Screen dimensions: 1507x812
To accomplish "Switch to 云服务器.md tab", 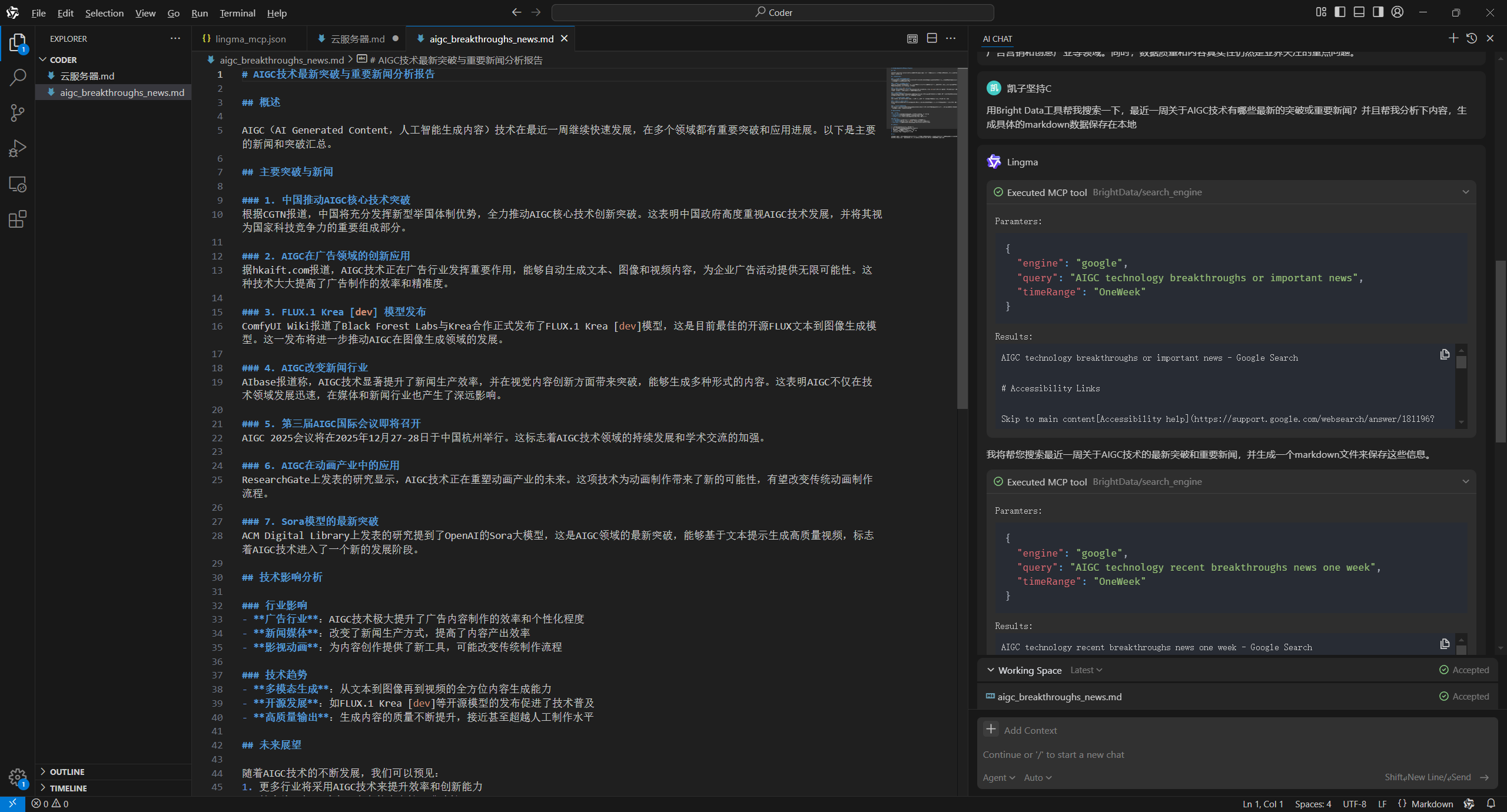I will click(357, 39).
